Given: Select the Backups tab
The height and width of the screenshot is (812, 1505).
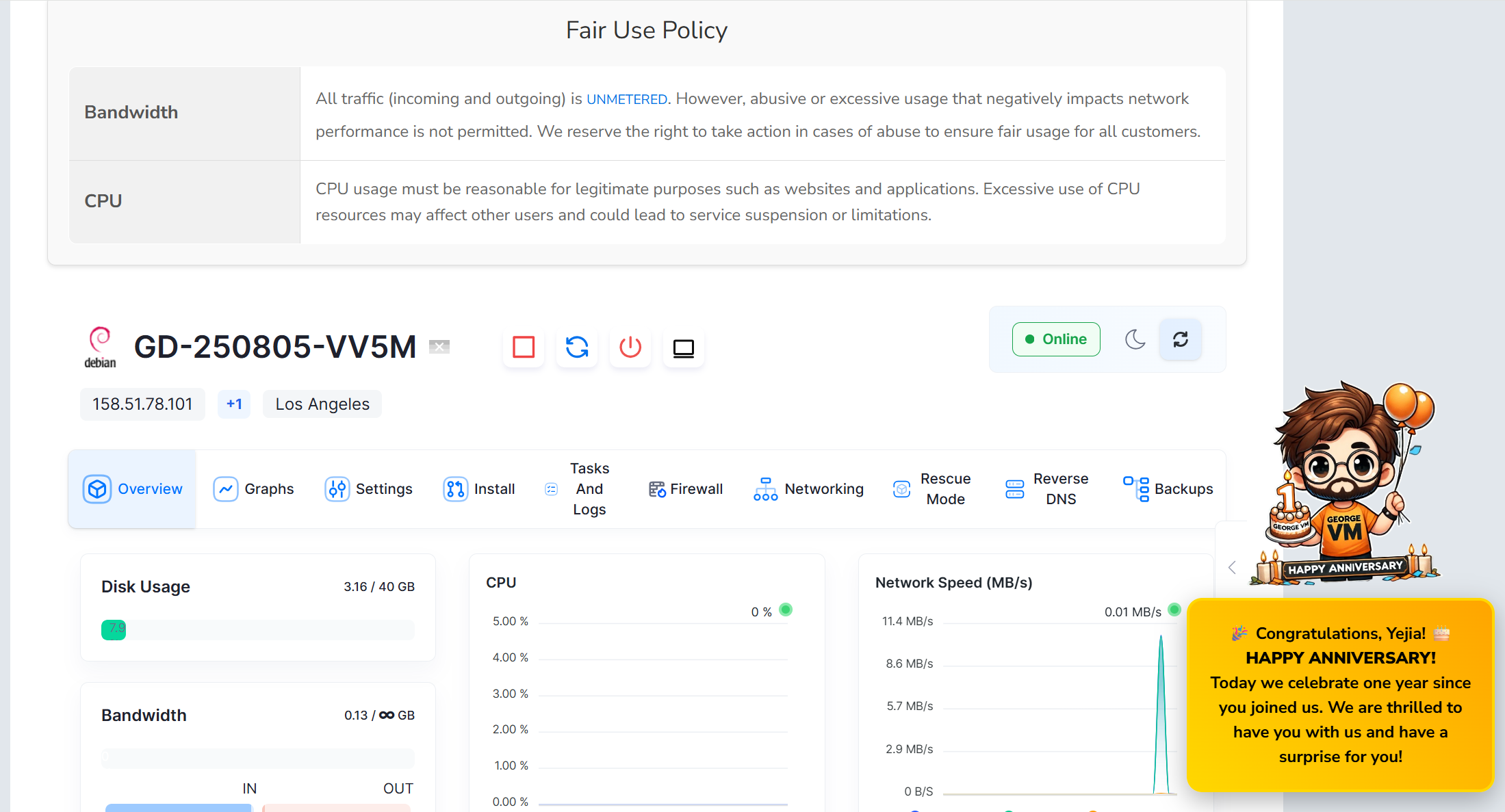Looking at the screenshot, I should 1168,489.
